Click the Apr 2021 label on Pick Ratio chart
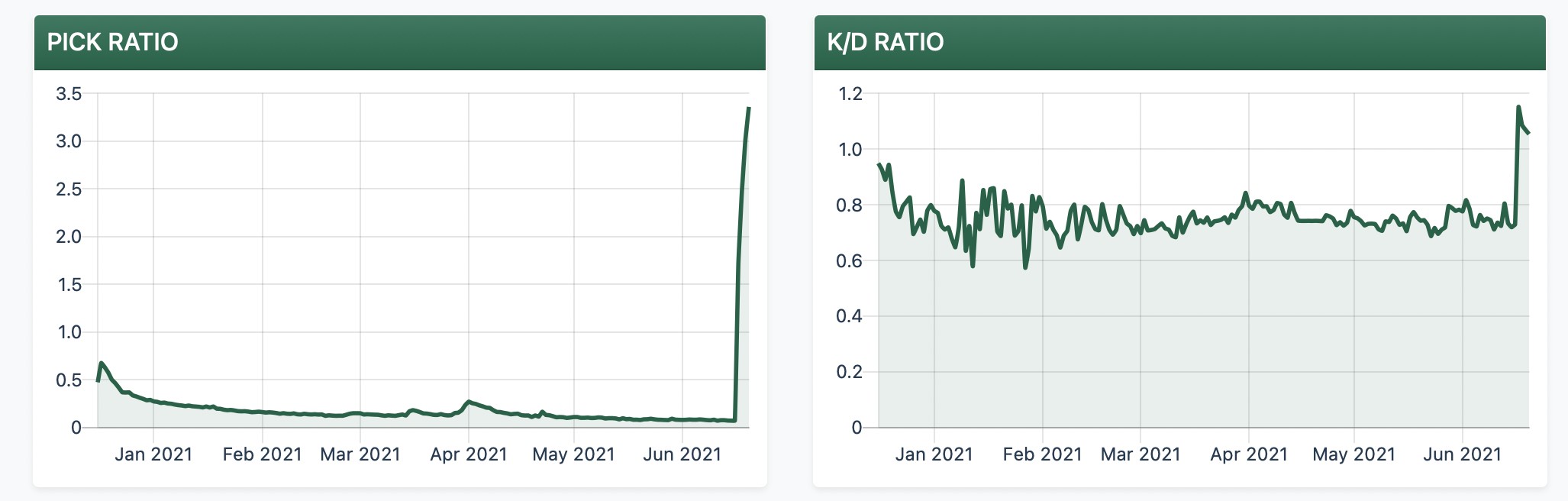1568x501 pixels. click(x=469, y=454)
